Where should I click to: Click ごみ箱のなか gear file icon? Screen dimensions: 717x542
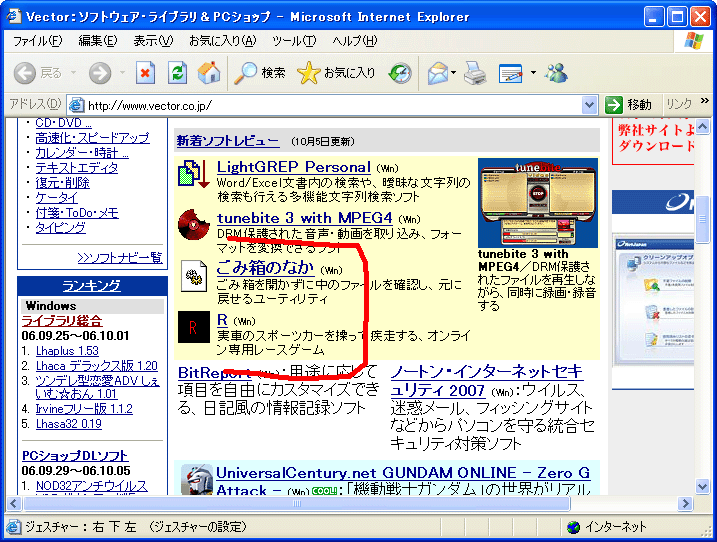pyautogui.click(x=193, y=276)
